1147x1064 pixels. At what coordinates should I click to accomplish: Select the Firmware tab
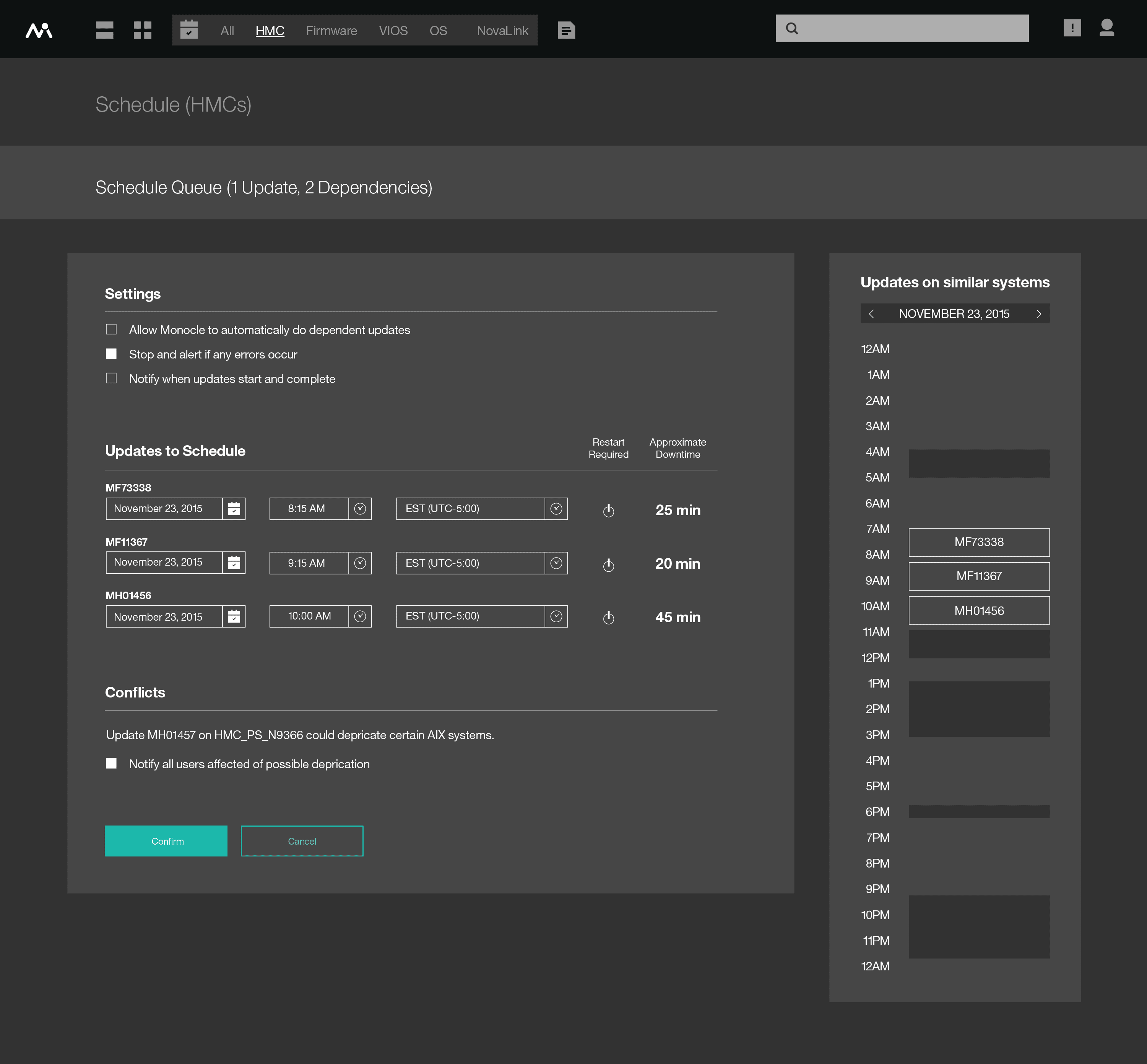(x=331, y=31)
